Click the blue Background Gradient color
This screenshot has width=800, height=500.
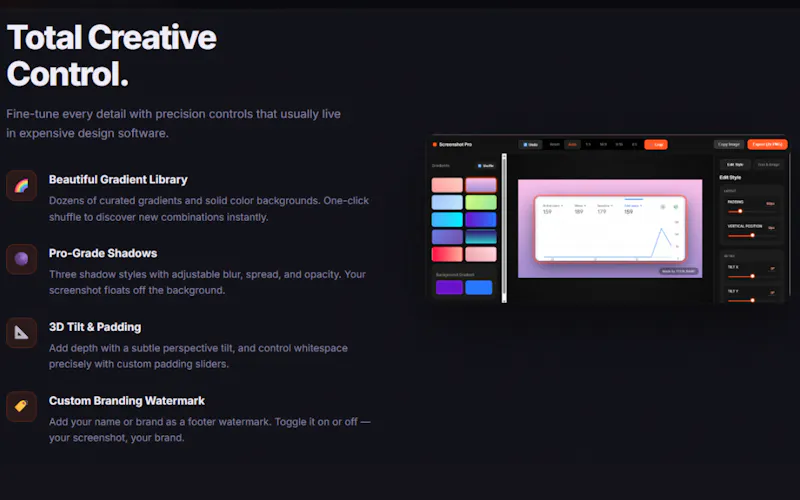(479, 287)
